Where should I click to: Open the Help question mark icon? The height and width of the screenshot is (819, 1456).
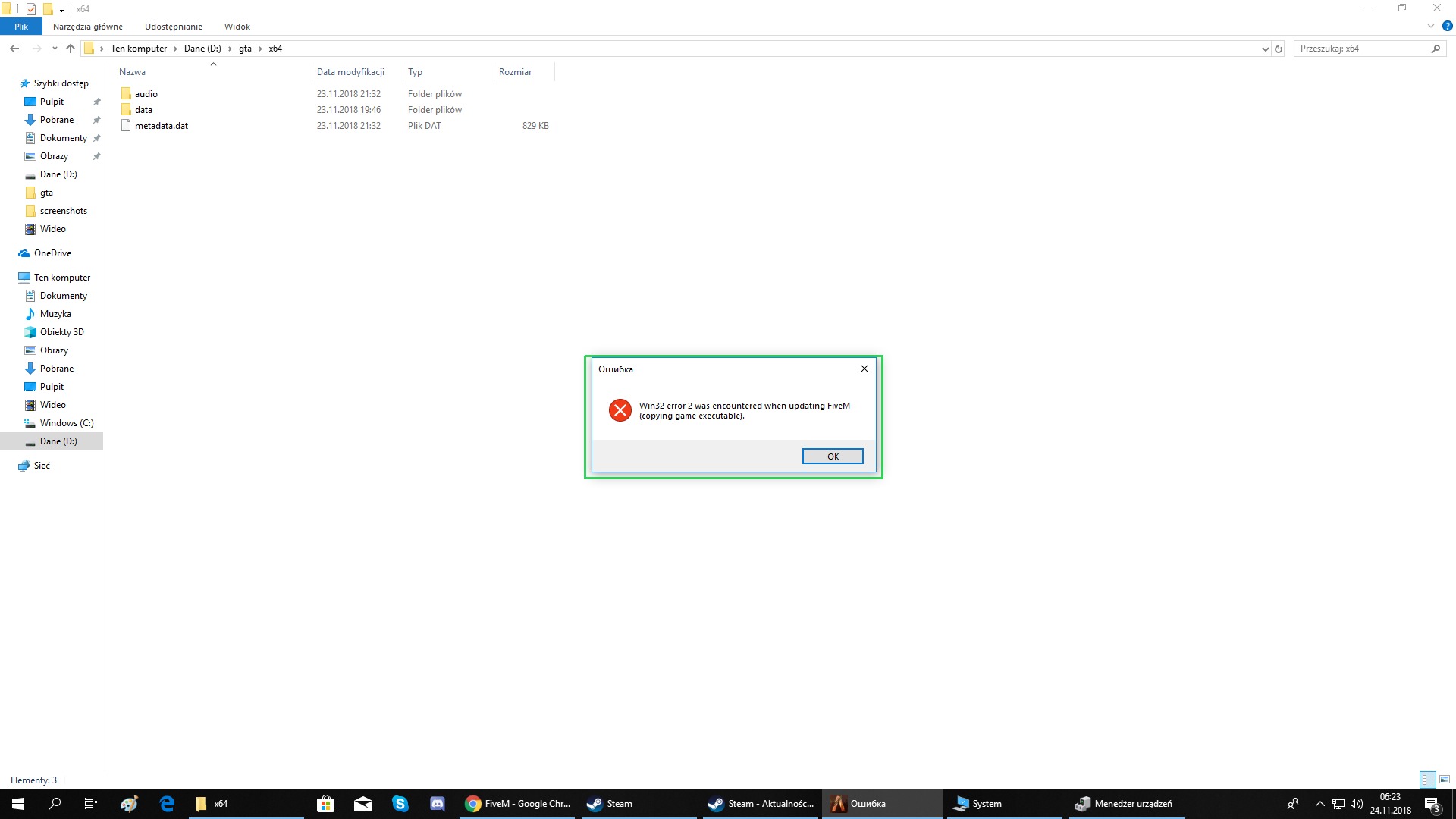click(x=1447, y=26)
